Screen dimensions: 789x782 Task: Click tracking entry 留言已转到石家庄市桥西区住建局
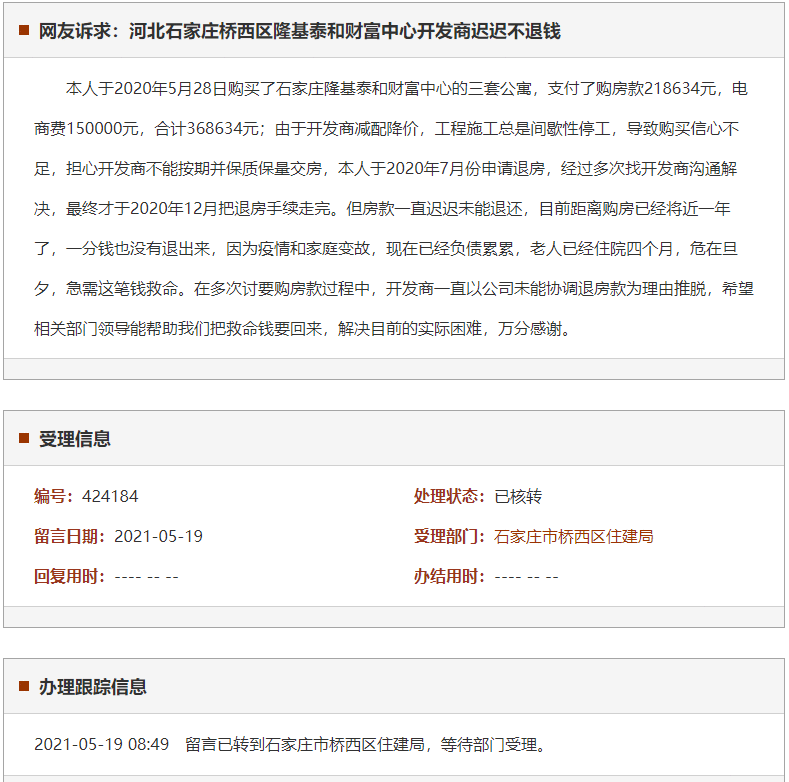click(305, 744)
